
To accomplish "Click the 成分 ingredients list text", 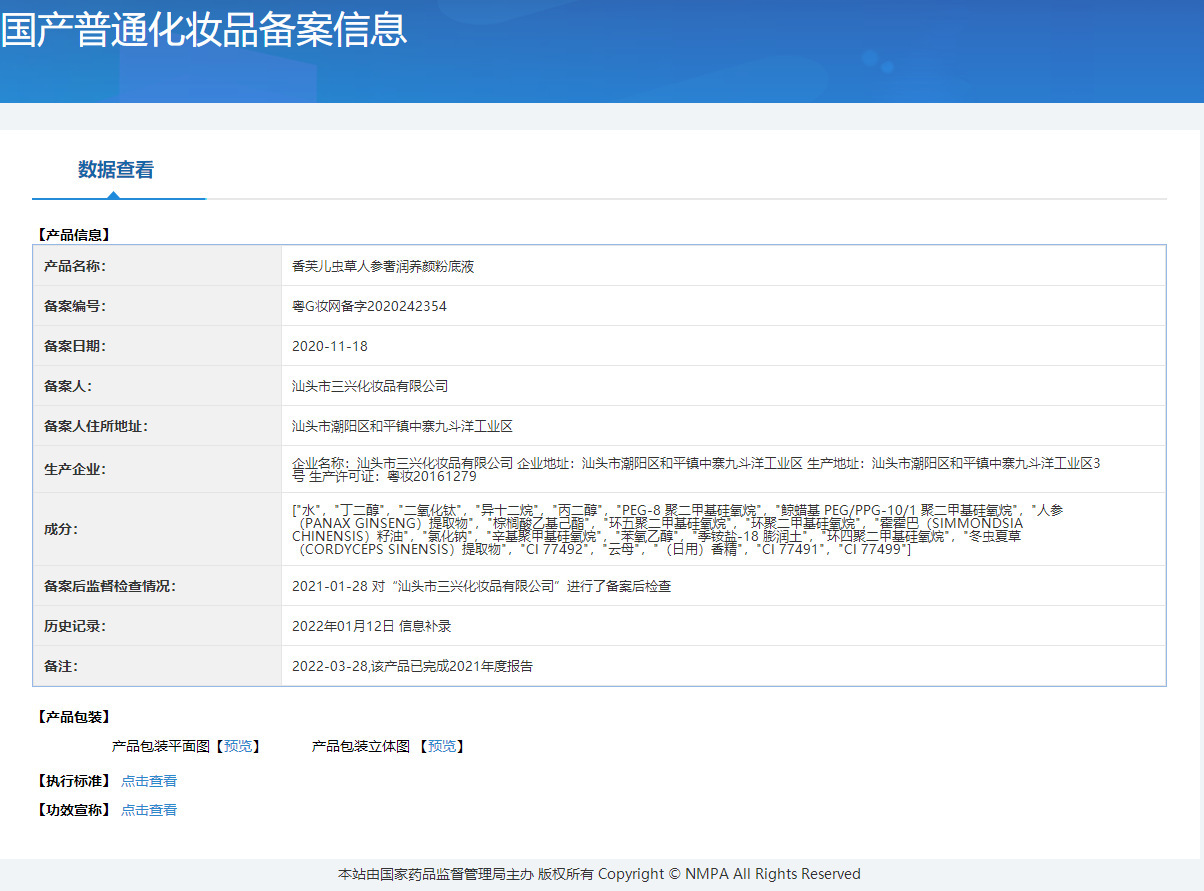I will click(x=677, y=530).
